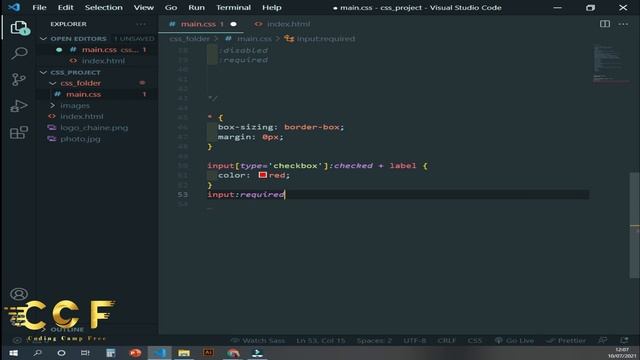Image resolution: width=640 pixels, height=360 pixels.
Task: Open the Accounts menu icon
Action: click(19, 294)
